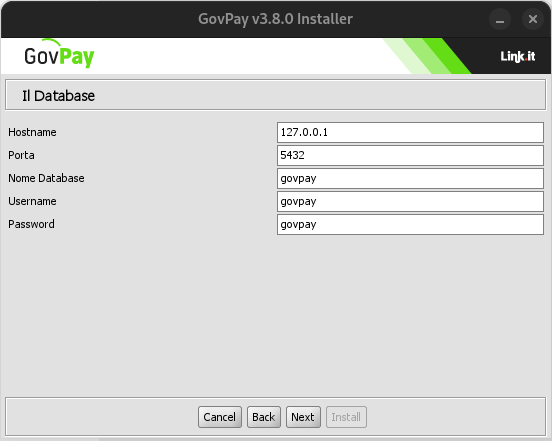Click the Password label text

pyautogui.click(x=31, y=224)
